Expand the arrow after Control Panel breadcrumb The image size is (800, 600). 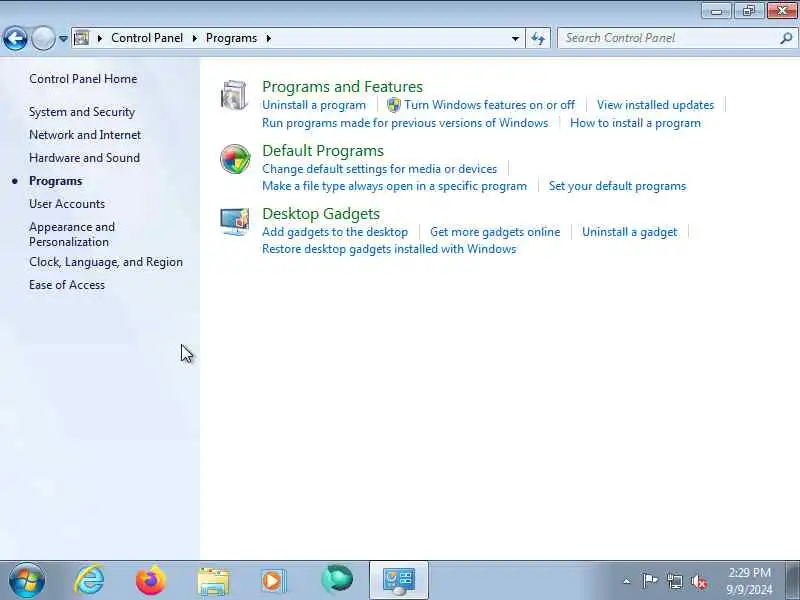pyautogui.click(x=194, y=38)
